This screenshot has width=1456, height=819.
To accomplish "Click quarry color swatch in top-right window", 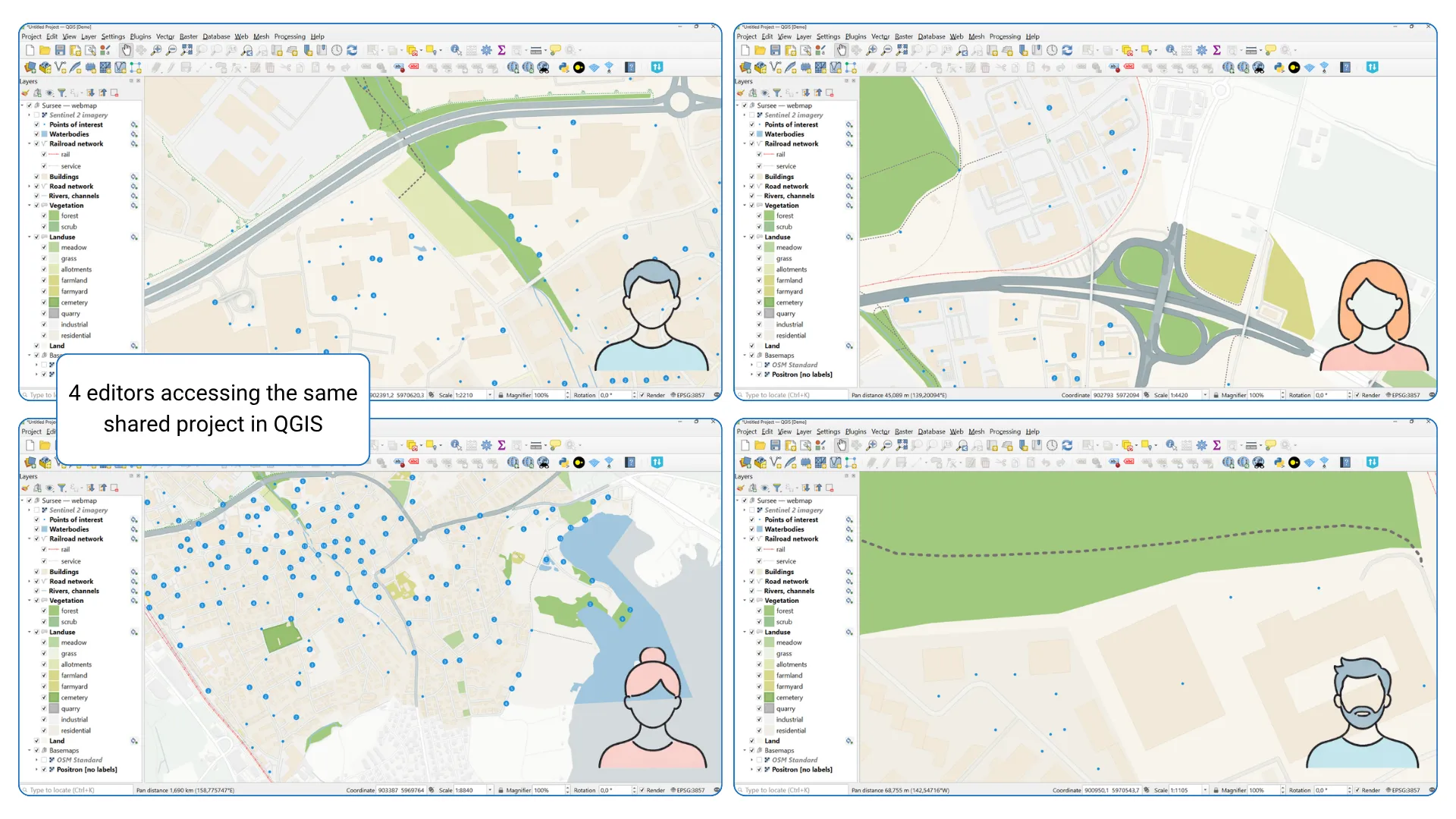I will point(770,314).
